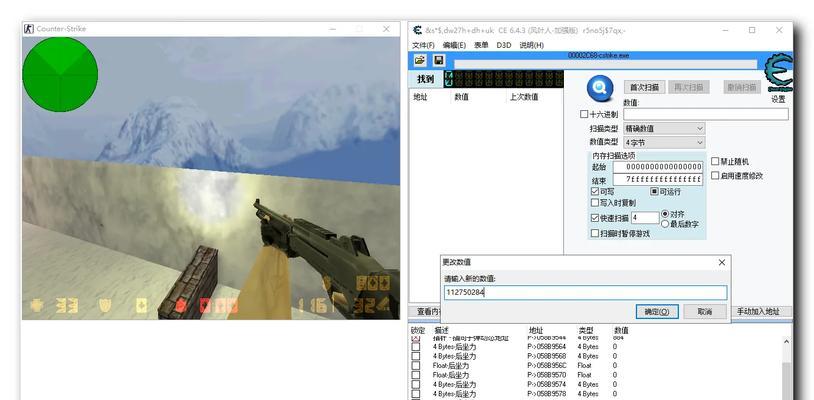Open the 说明(H) help menu
Image resolution: width=814 pixels, height=400 pixels.
coord(532,45)
